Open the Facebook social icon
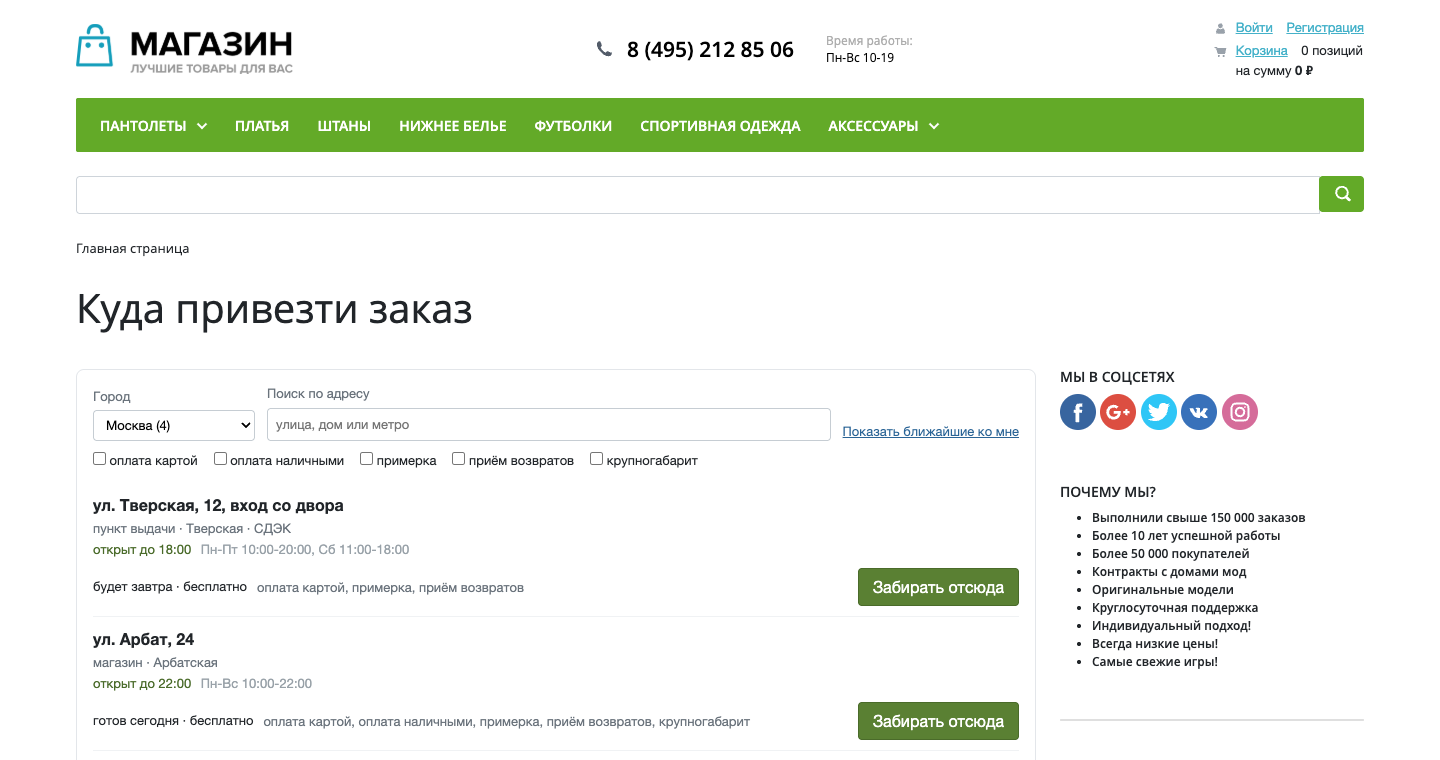The height and width of the screenshot is (760, 1440). (x=1078, y=412)
